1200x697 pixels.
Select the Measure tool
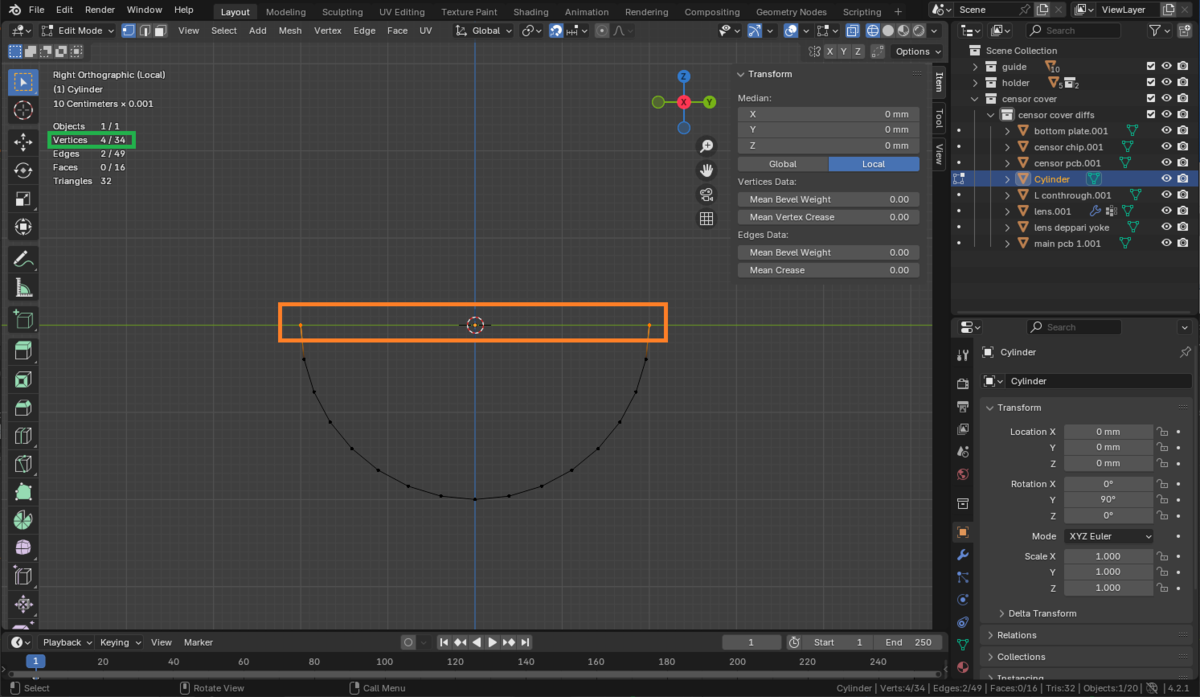pos(24,288)
